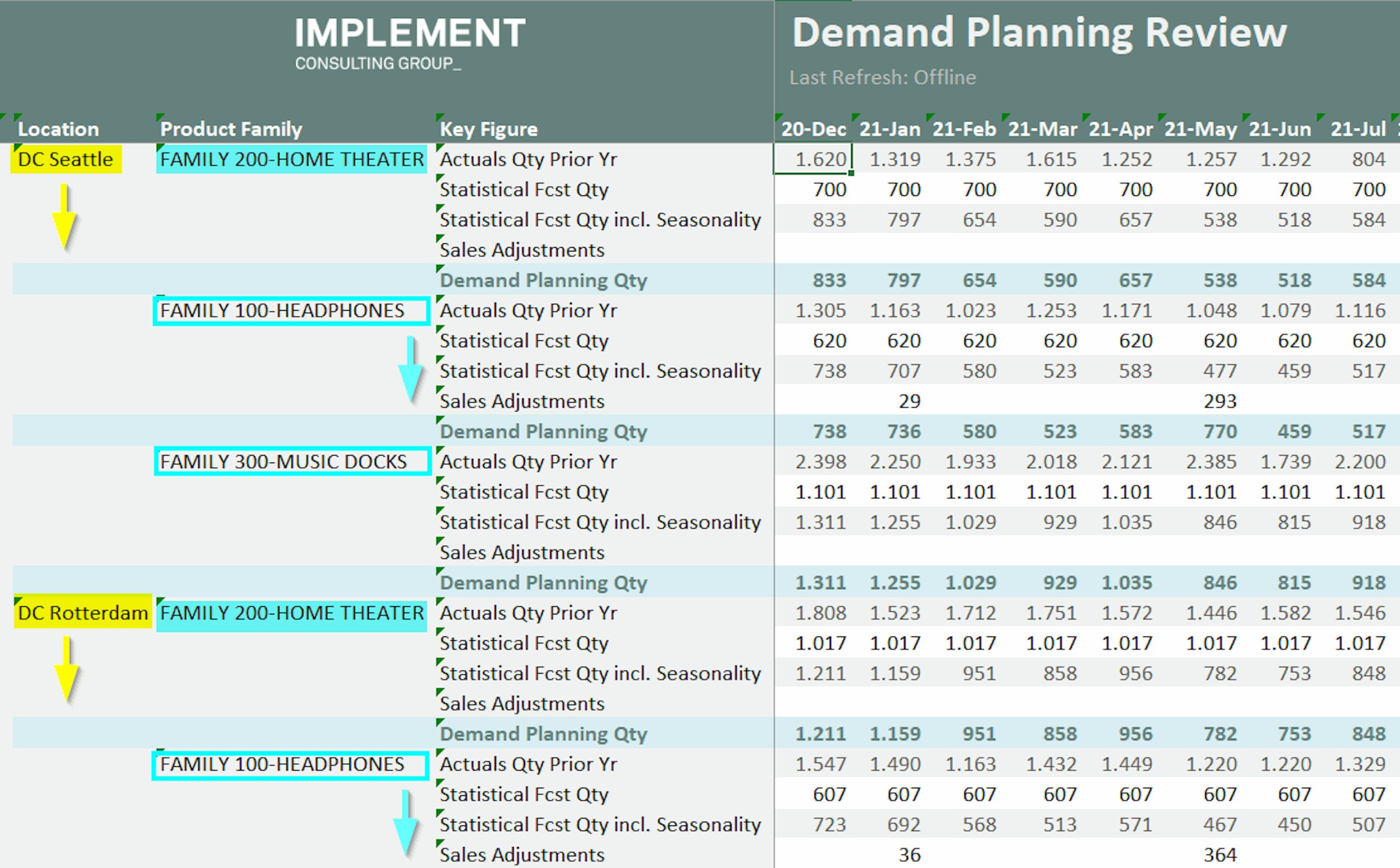Select the Statistical Fcst Qty incl. Seasonality label
Image resolution: width=1400 pixels, height=868 pixels.
point(599,219)
